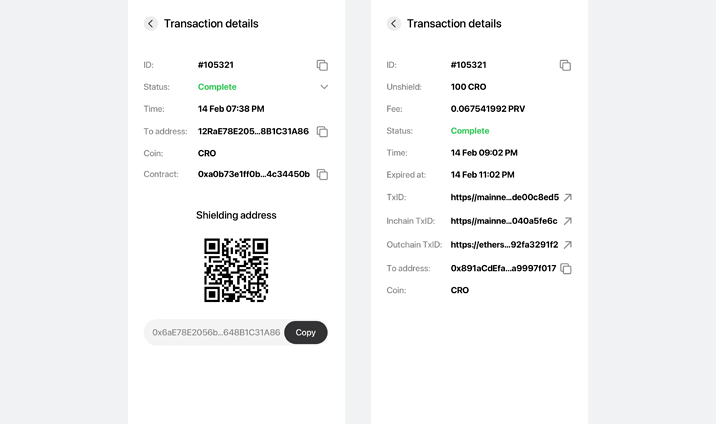Screen dimensions: 716x424
Task: Go back from left Transaction details panel
Action: pyautogui.click(x=151, y=23)
